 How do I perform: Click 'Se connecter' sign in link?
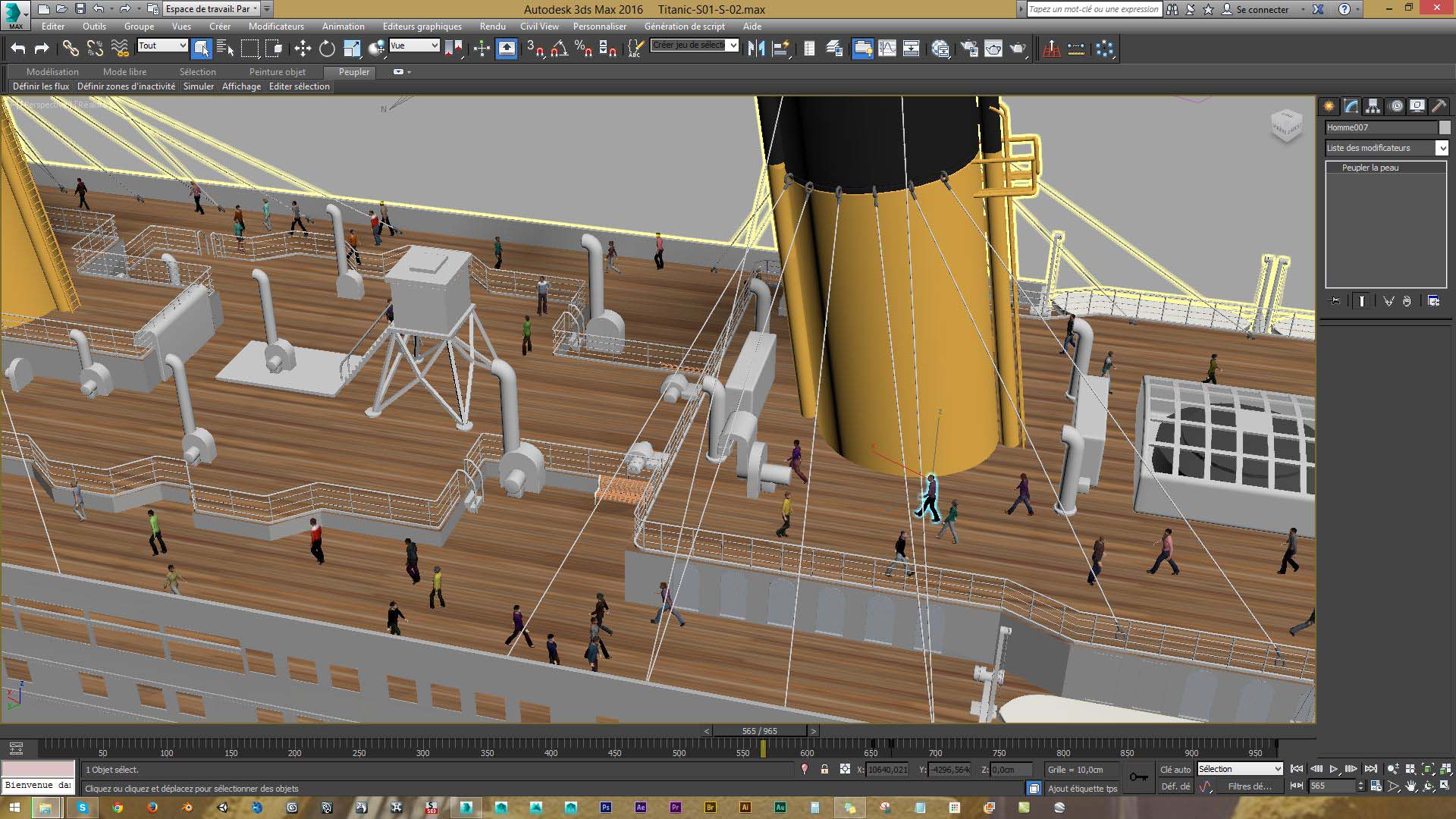coord(1262,9)
